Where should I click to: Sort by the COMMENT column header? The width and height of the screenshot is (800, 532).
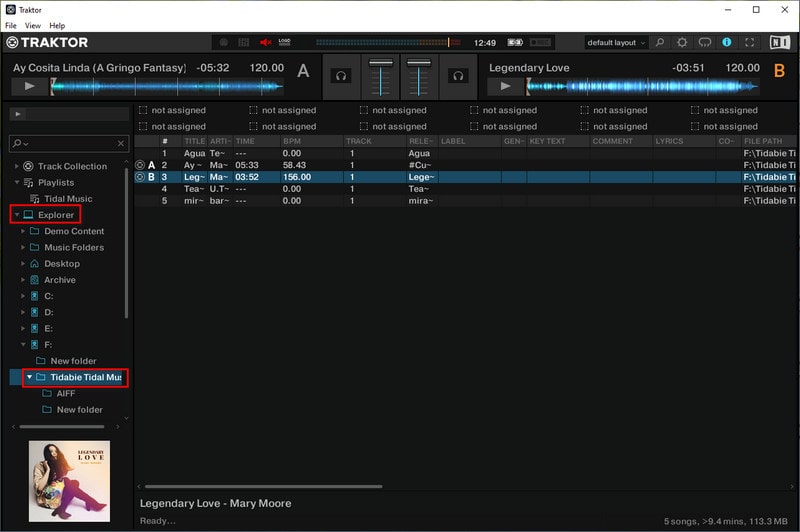point(621,141)
